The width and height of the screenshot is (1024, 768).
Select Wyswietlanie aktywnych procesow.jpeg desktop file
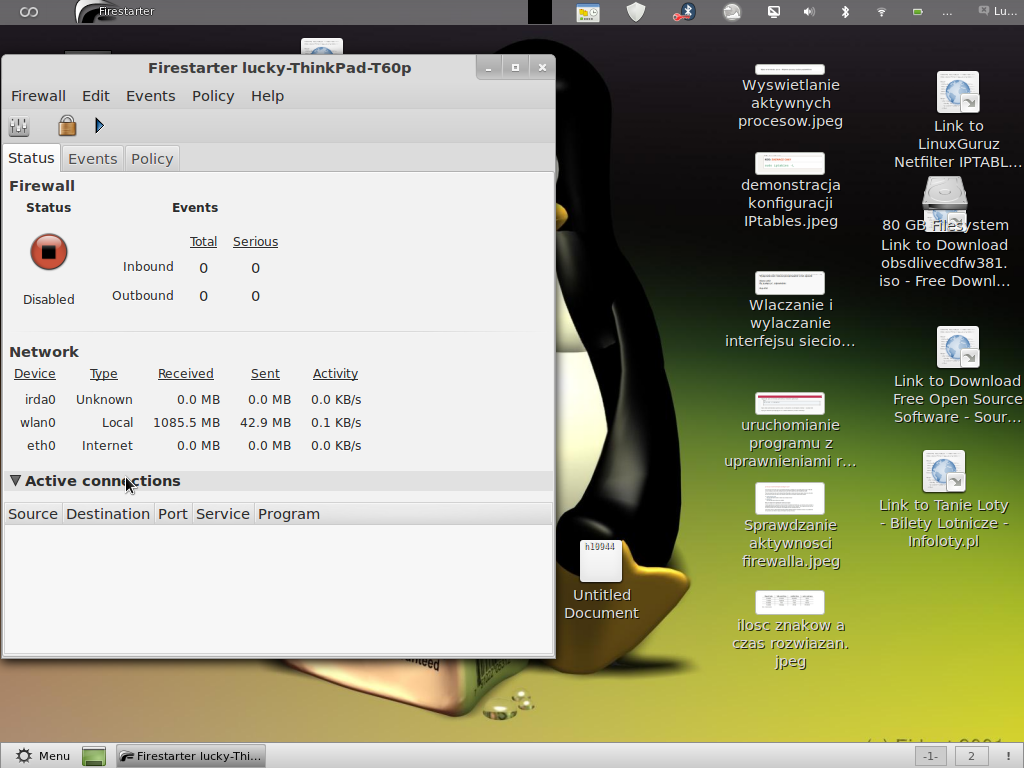click(x=790, y=97)
